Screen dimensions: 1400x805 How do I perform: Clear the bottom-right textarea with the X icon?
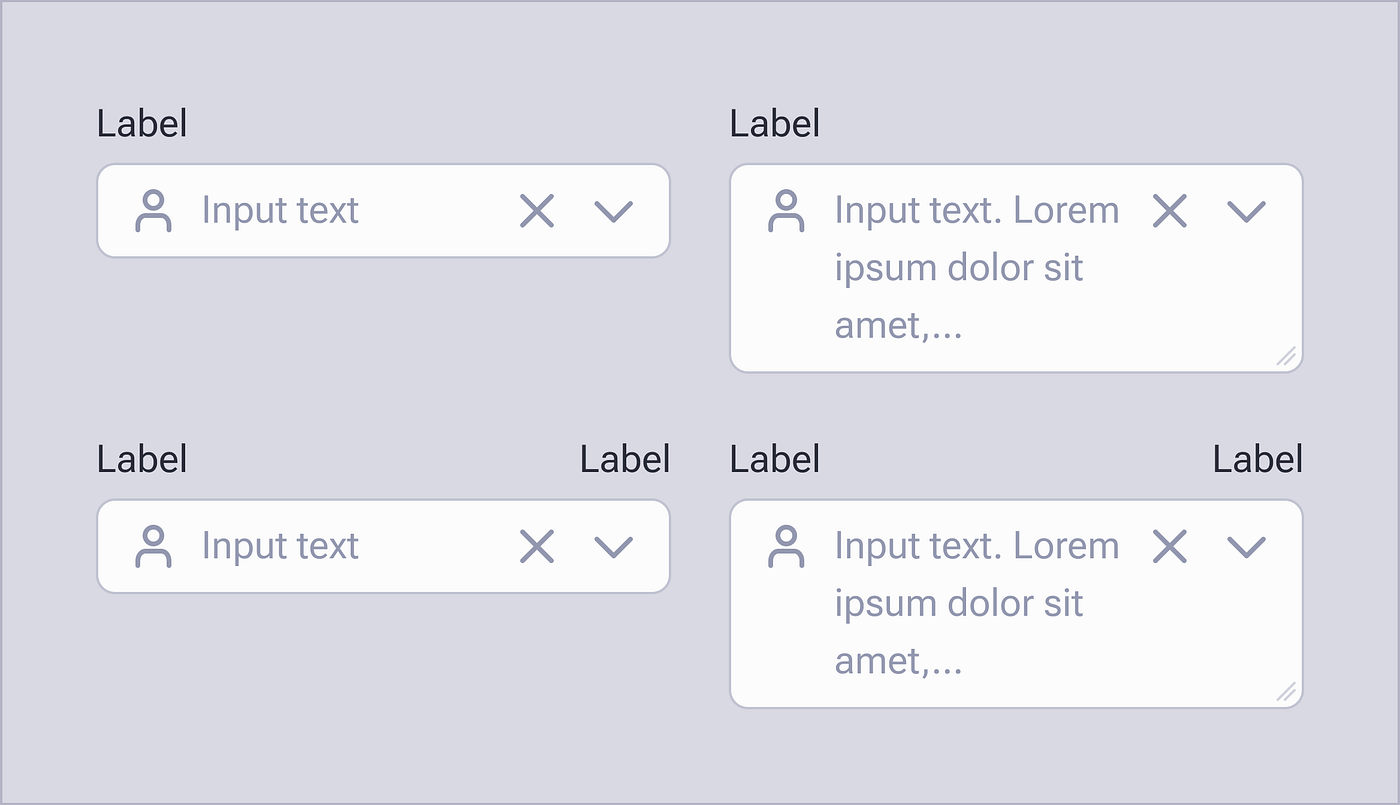pos(1168,546)
